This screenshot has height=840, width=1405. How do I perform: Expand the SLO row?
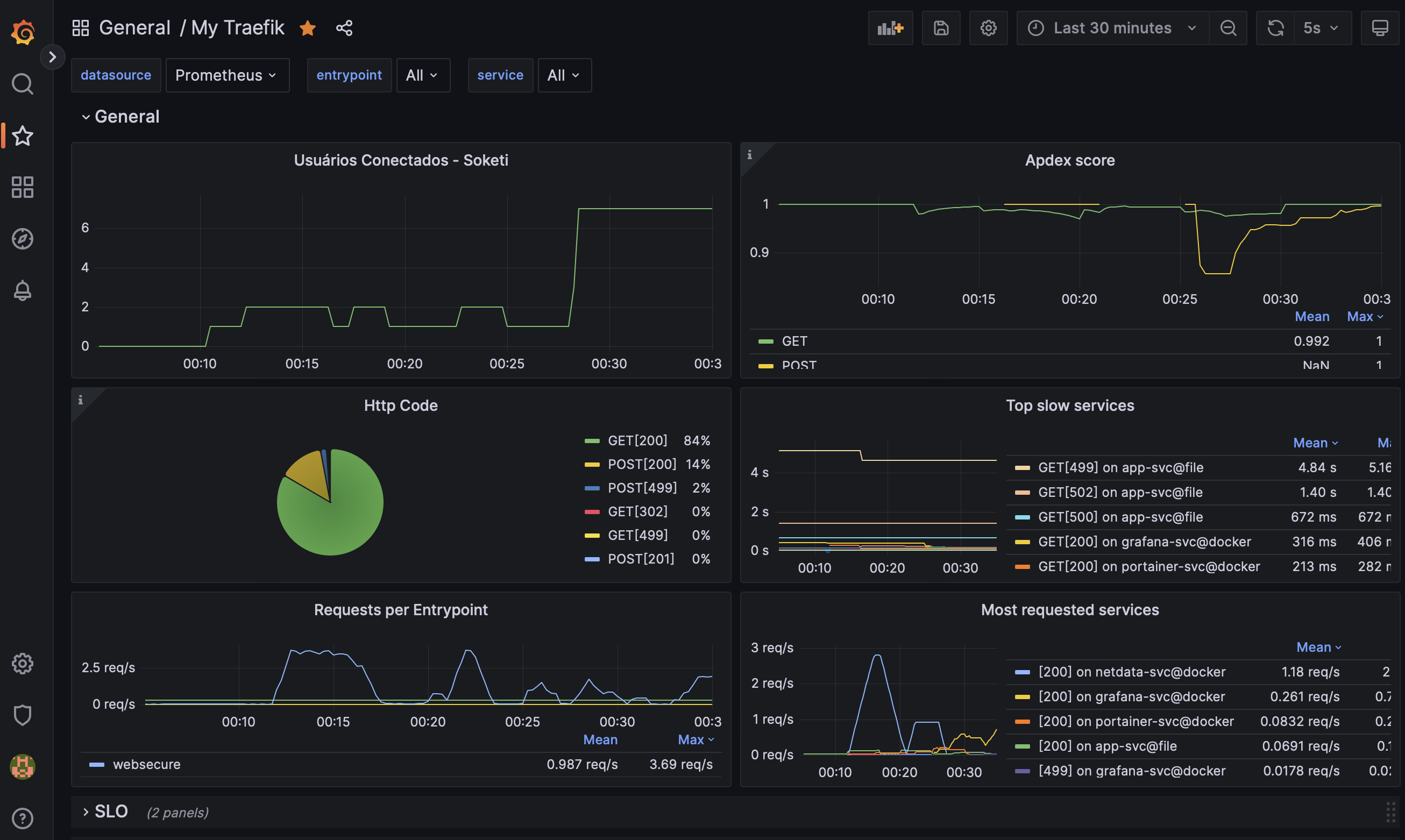point(111,811)
